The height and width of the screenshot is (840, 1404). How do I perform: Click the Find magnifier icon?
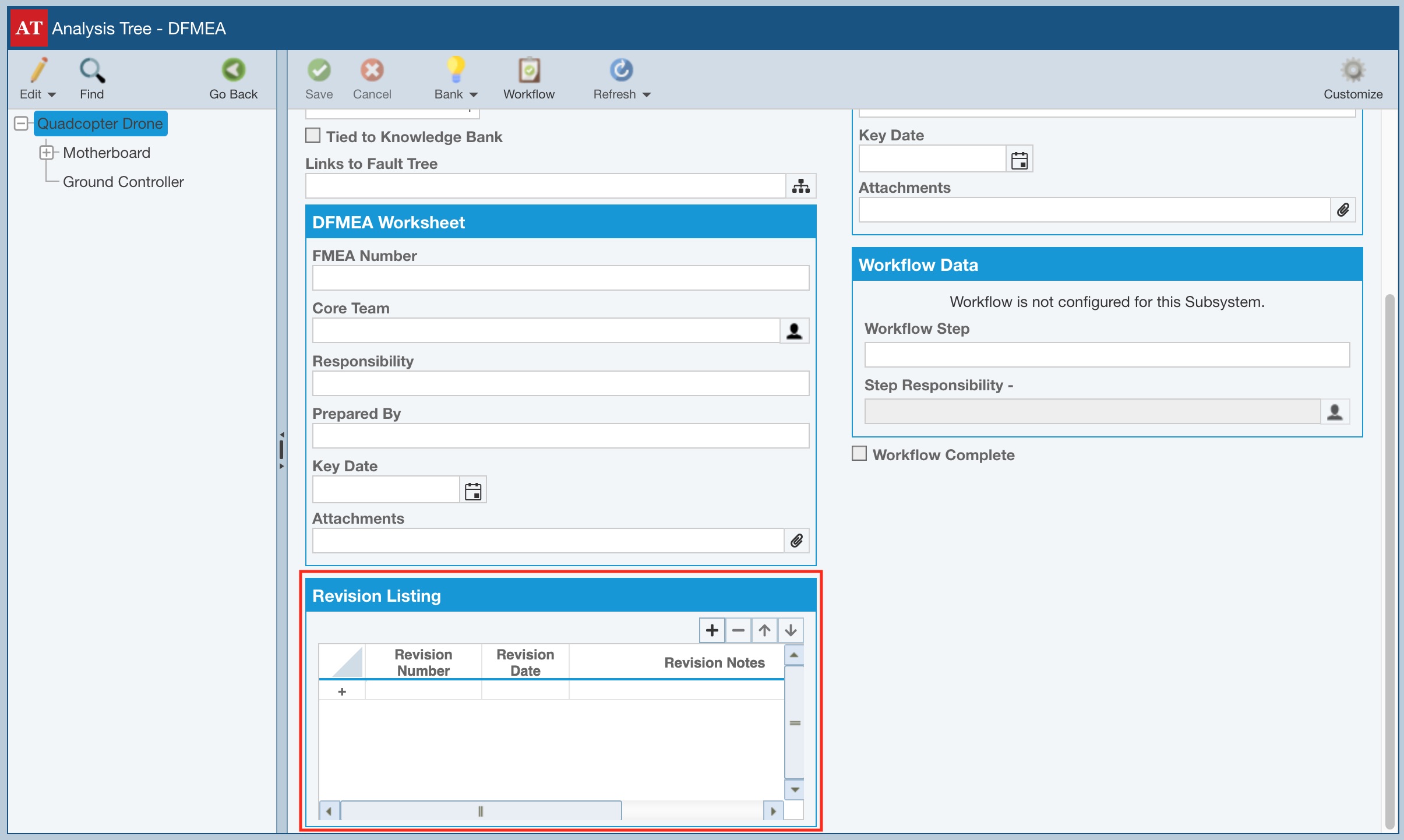pos(92,70)
